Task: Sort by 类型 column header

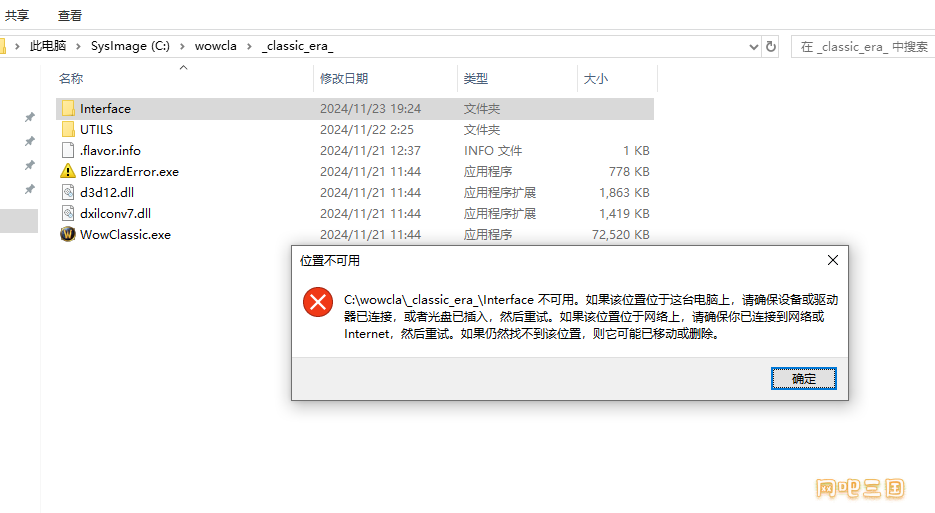Action: pyautogui.click(x=476, y=78)
